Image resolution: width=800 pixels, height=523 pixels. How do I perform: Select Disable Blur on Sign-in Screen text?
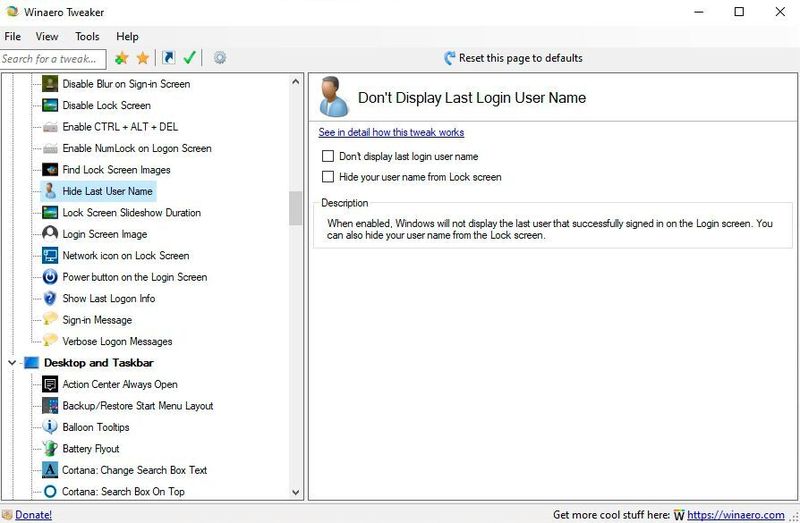[126, 84]
